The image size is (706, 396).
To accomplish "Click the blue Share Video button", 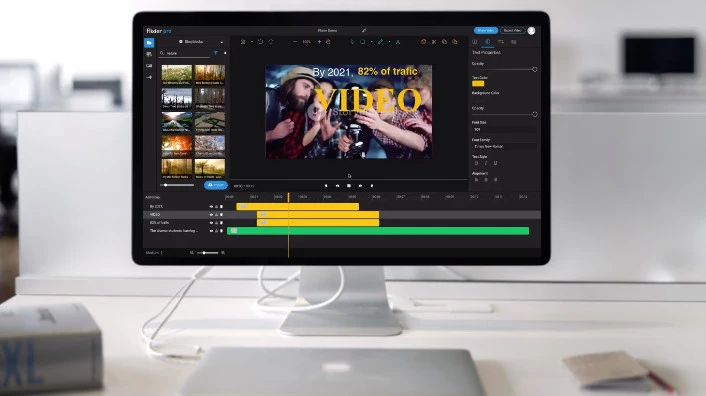I will (x=485, y=31).
